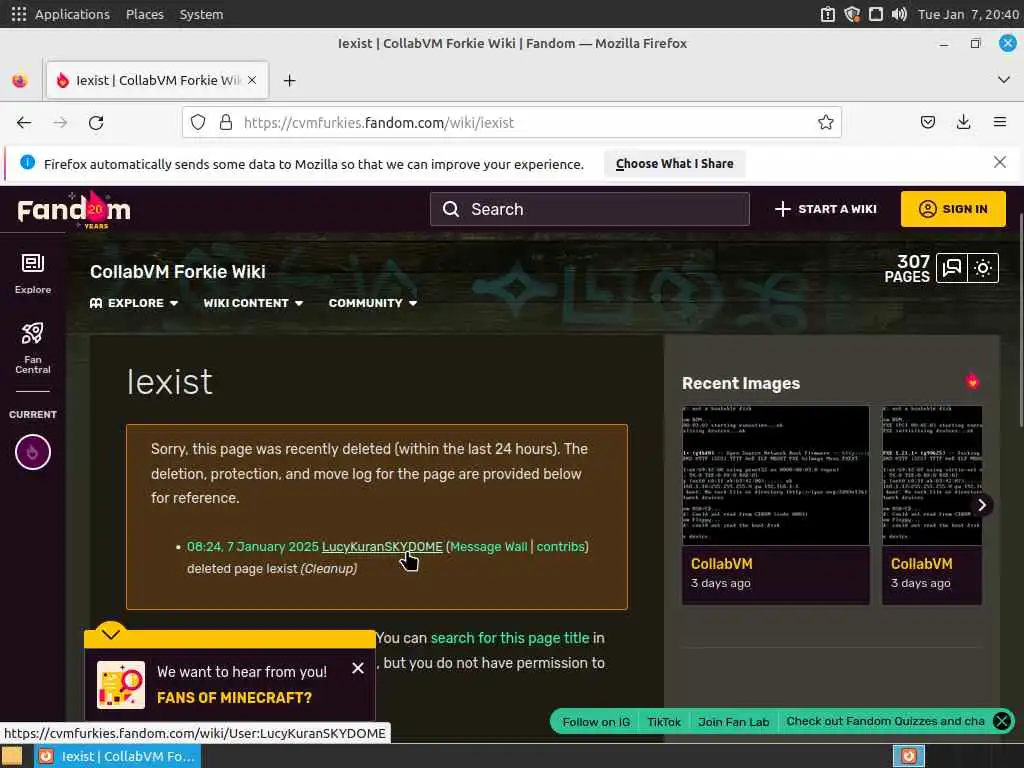Click the first CollabVM image caption
The height and width of the screenshot is (768, 1024).
[722, 564]
